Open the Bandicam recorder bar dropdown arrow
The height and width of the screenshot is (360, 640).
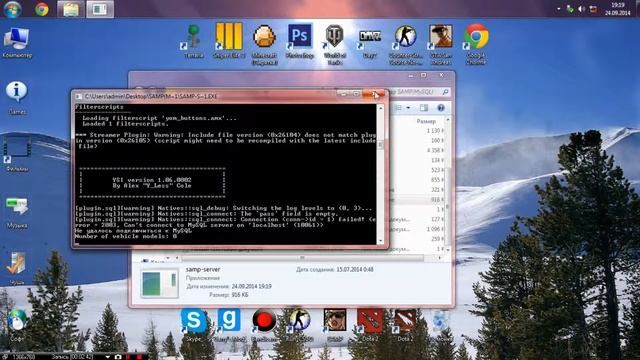click(107, 357)
